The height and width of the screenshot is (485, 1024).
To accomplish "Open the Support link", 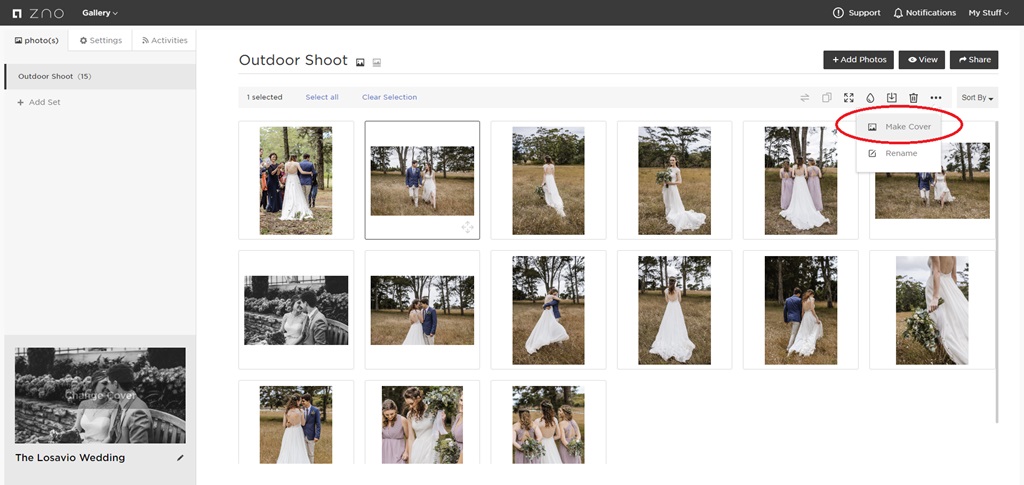I will pos(857,13).
